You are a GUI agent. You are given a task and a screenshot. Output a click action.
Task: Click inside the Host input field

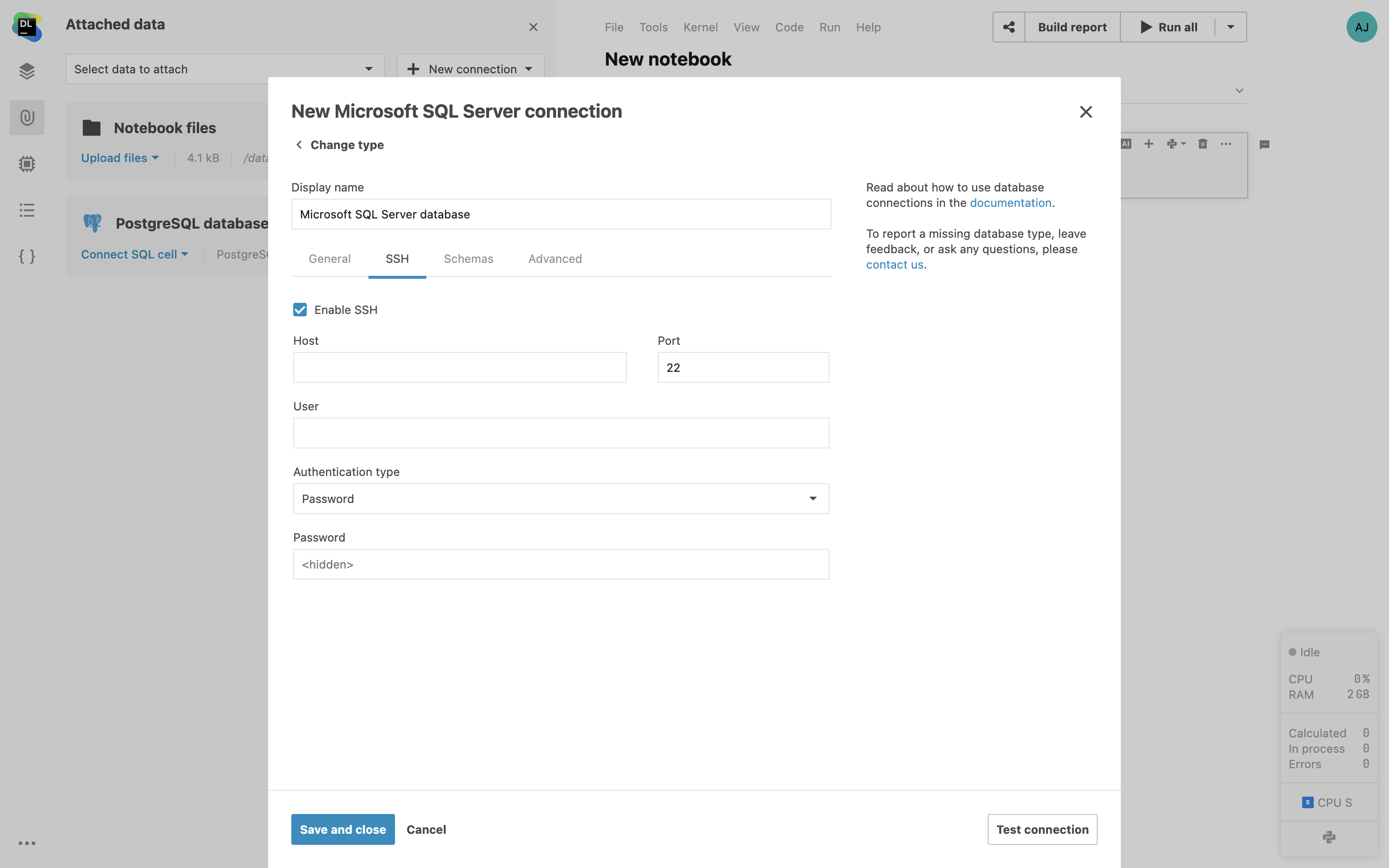coord(459,367)
